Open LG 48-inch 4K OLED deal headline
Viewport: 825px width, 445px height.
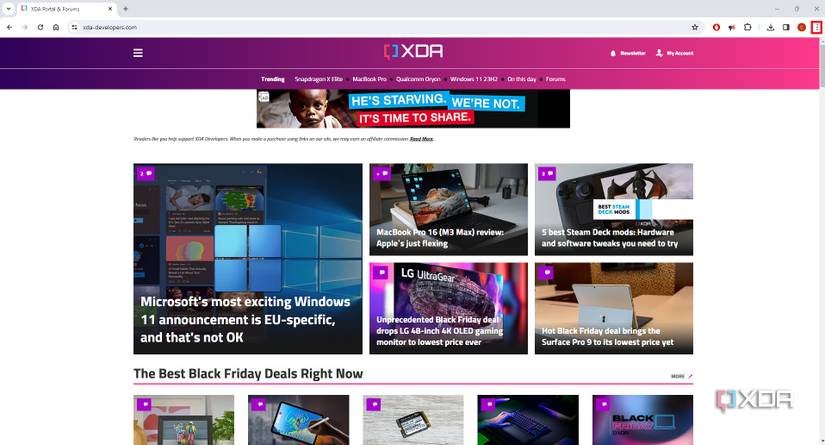(x=440, y=331)
